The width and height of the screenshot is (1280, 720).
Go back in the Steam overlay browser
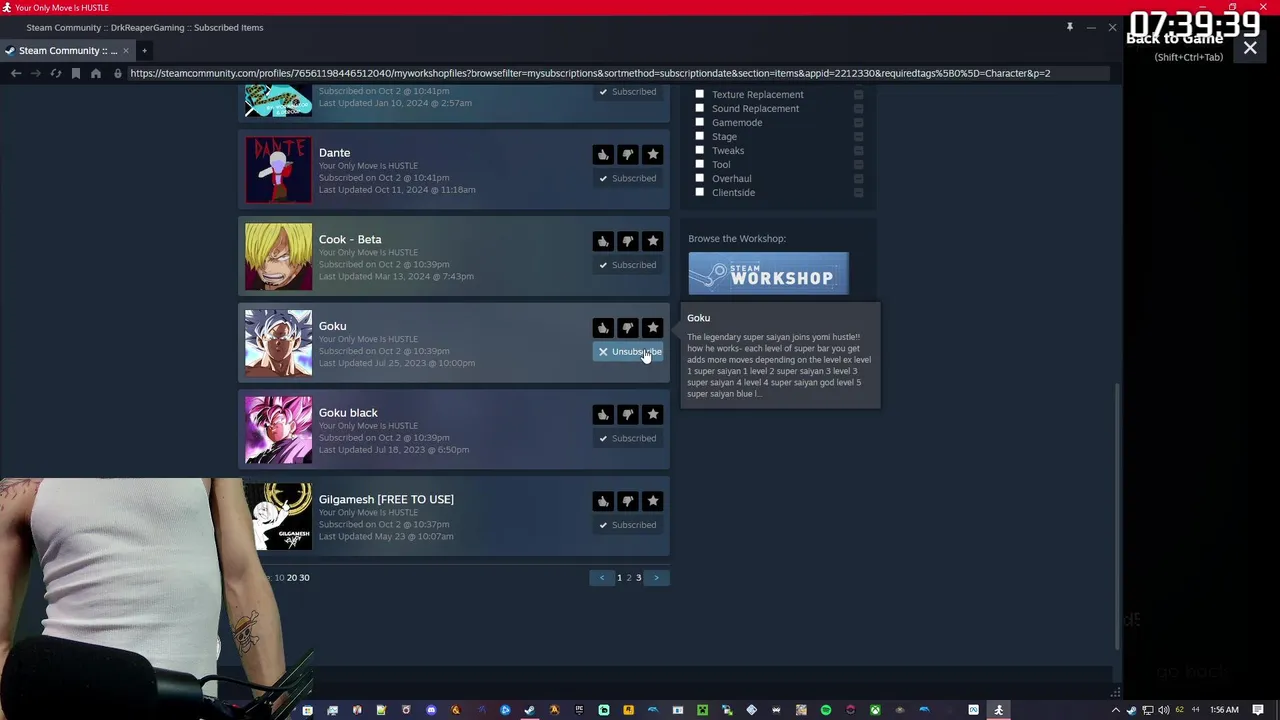(x=16, y=73)
